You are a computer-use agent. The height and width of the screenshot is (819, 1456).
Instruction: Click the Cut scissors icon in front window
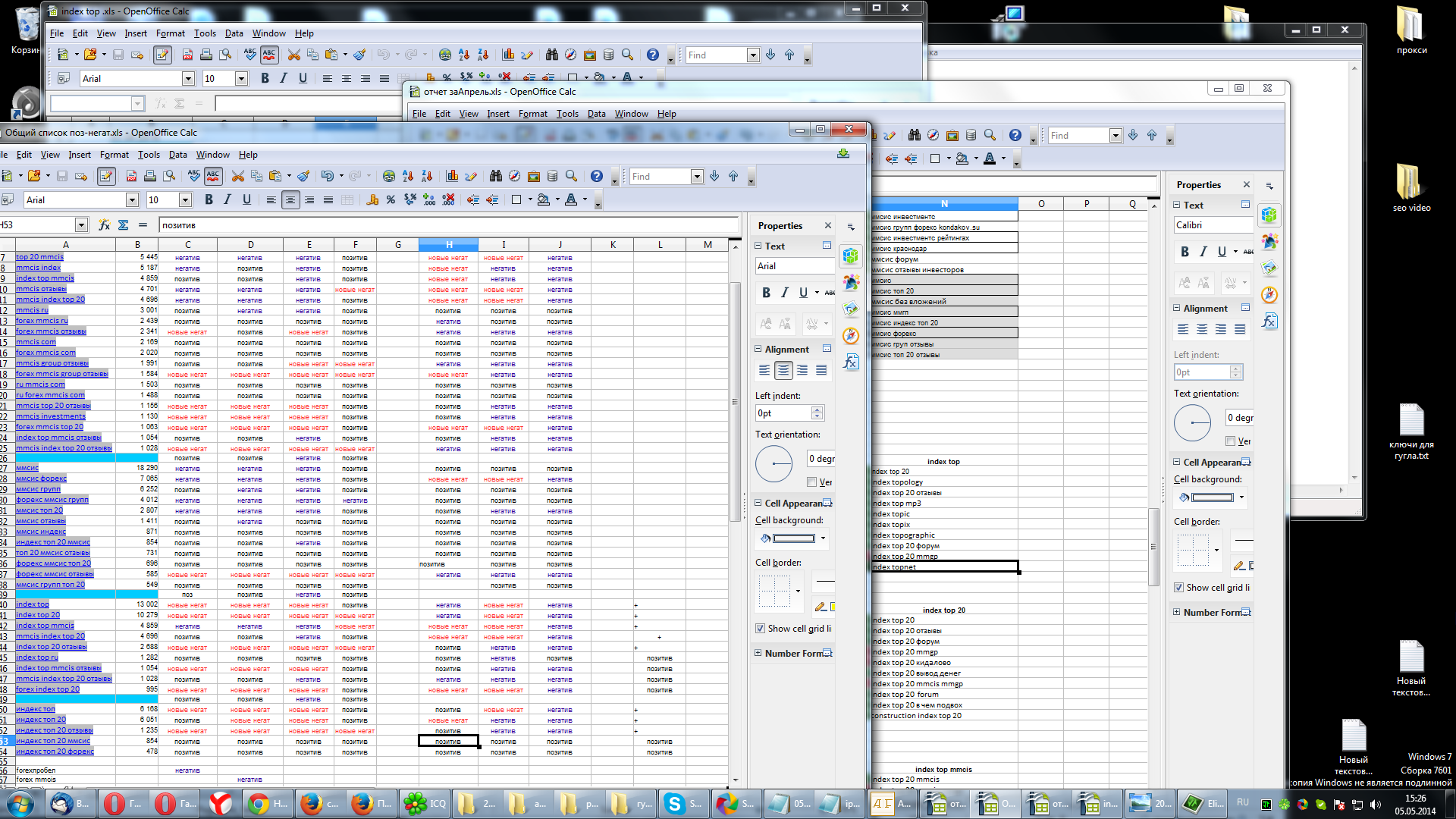(x=237, y=176)
